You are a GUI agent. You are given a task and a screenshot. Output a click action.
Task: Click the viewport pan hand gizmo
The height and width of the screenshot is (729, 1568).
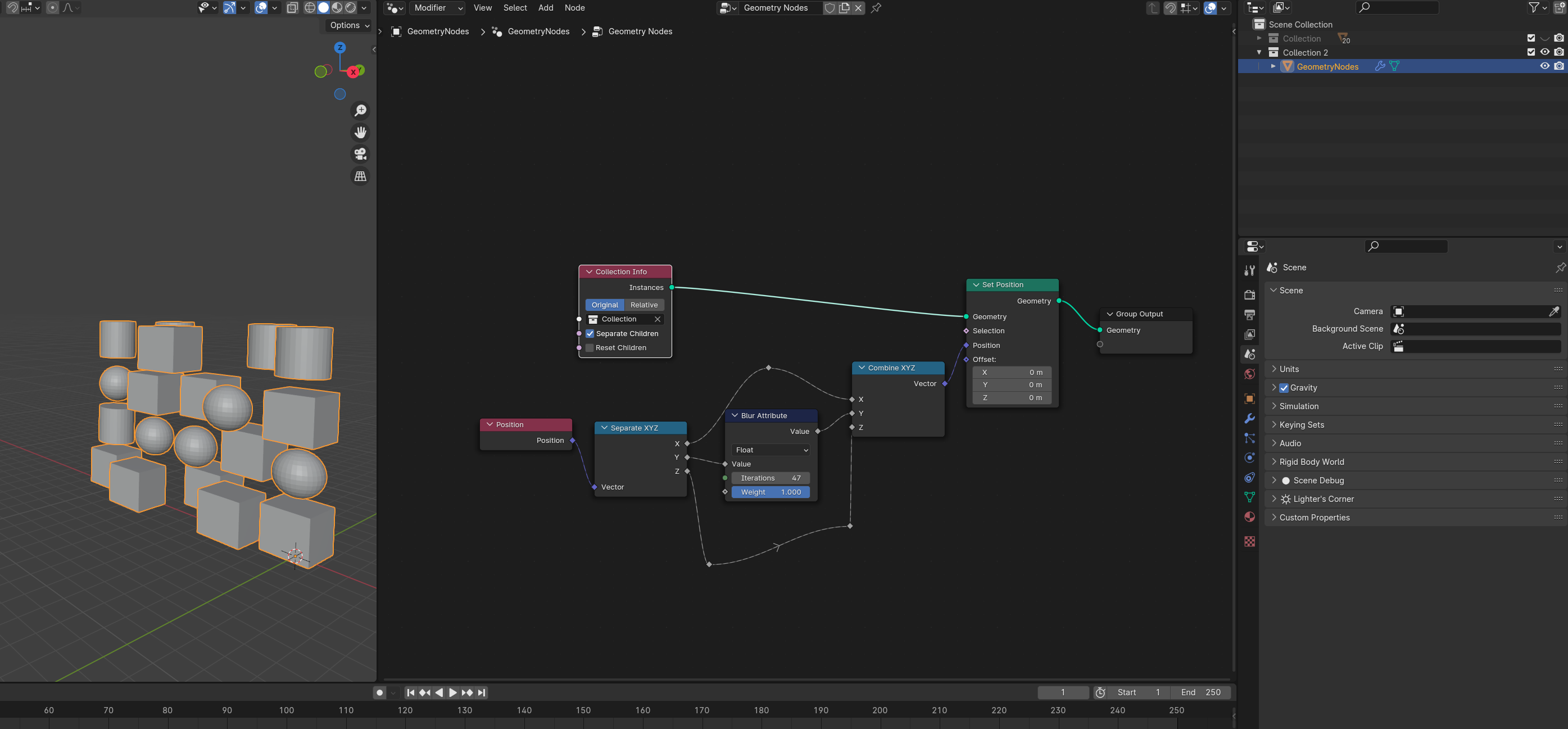pos(360,132)
